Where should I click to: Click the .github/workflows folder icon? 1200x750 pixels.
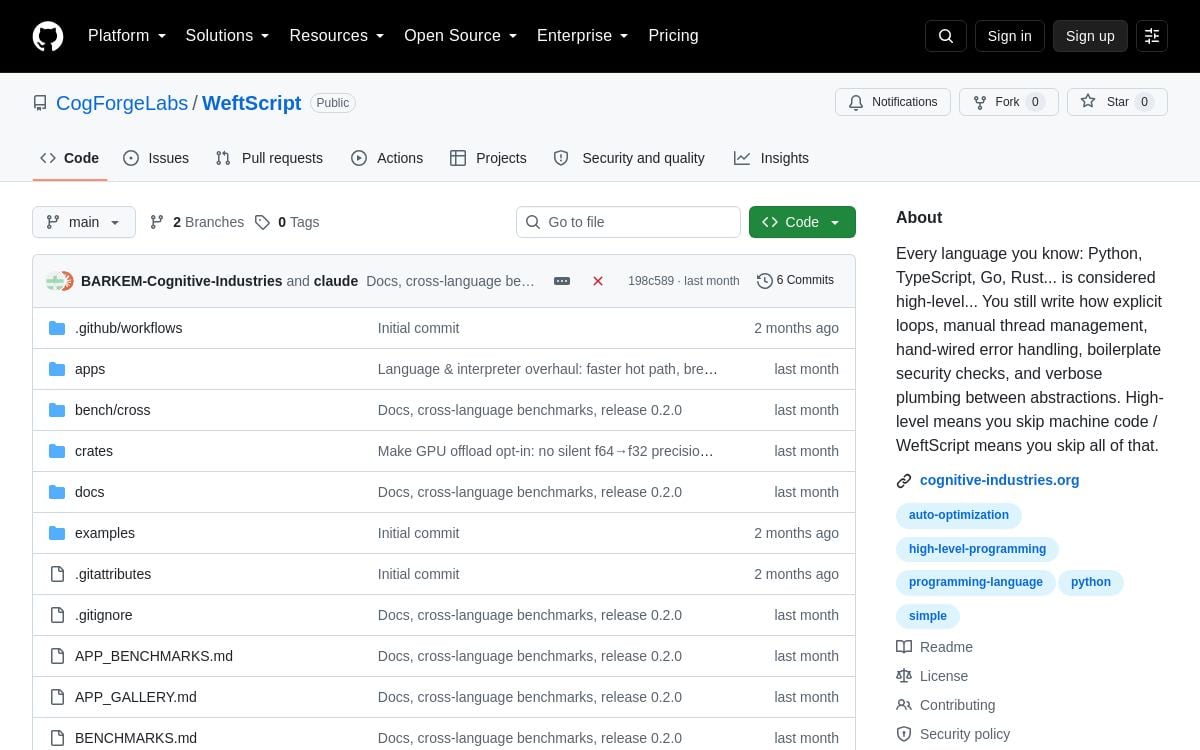[x=57, y=328]
